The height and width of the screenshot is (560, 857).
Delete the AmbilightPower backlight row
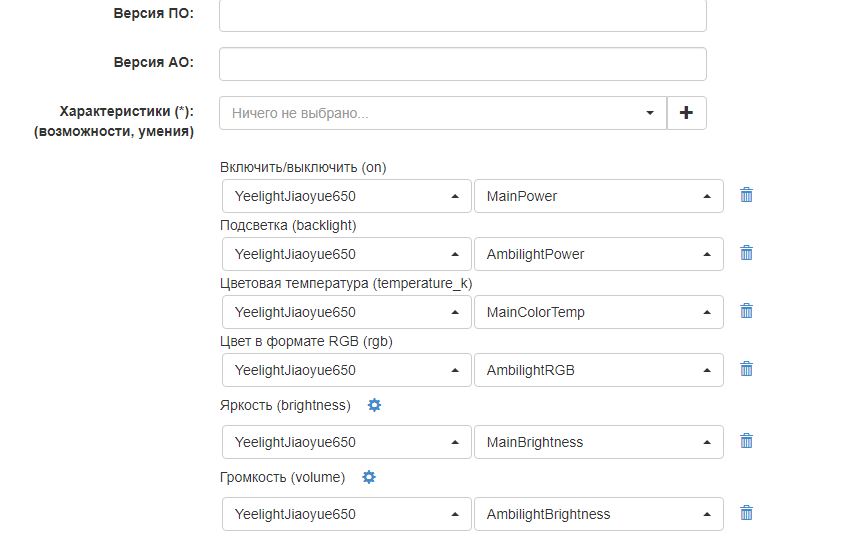point(746,253)
